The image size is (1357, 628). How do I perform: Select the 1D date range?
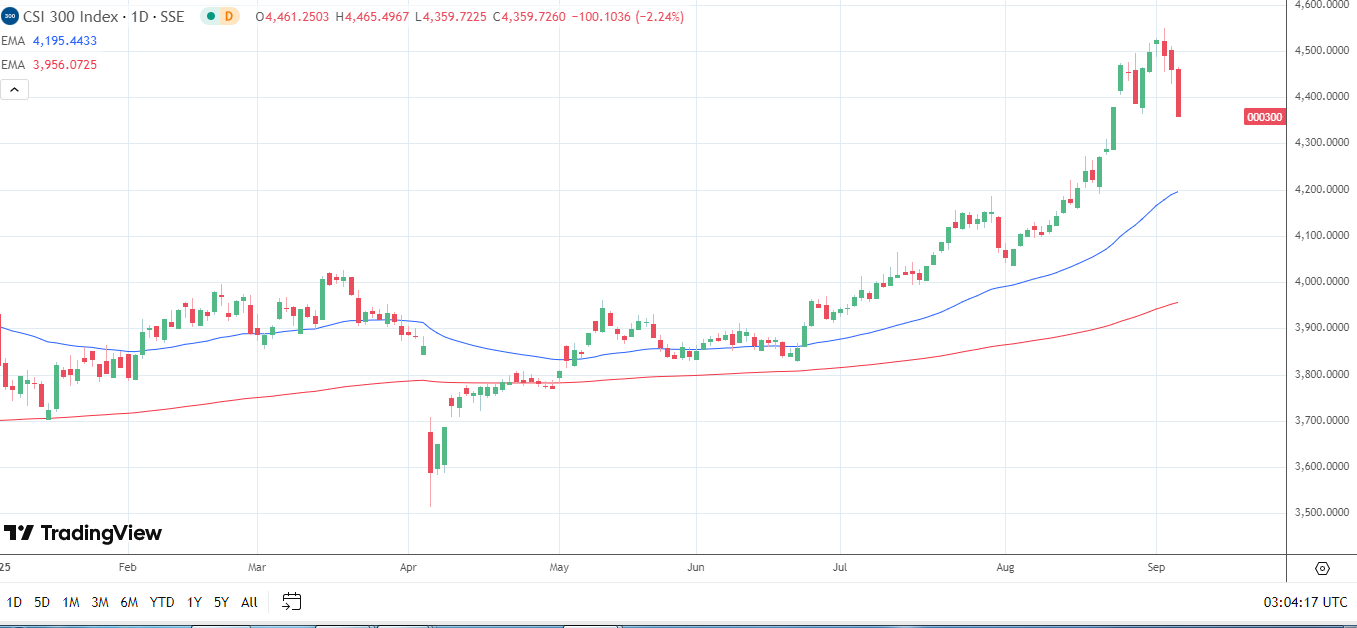click(14, 602)
